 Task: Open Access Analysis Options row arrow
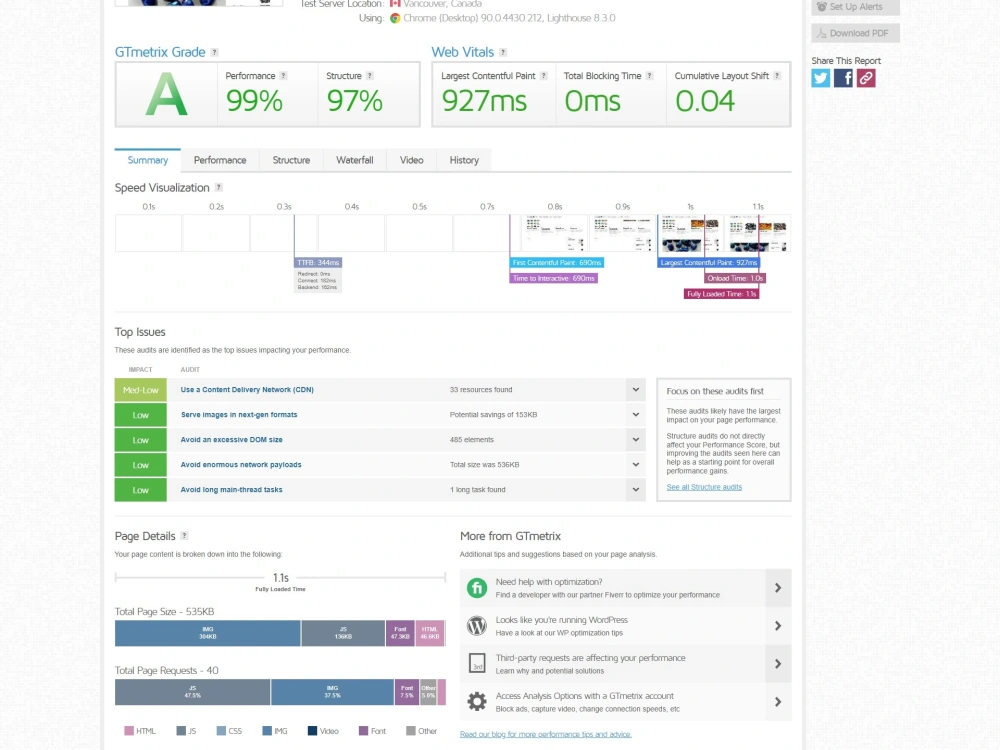pyautogui.click(x=778, y=702)
